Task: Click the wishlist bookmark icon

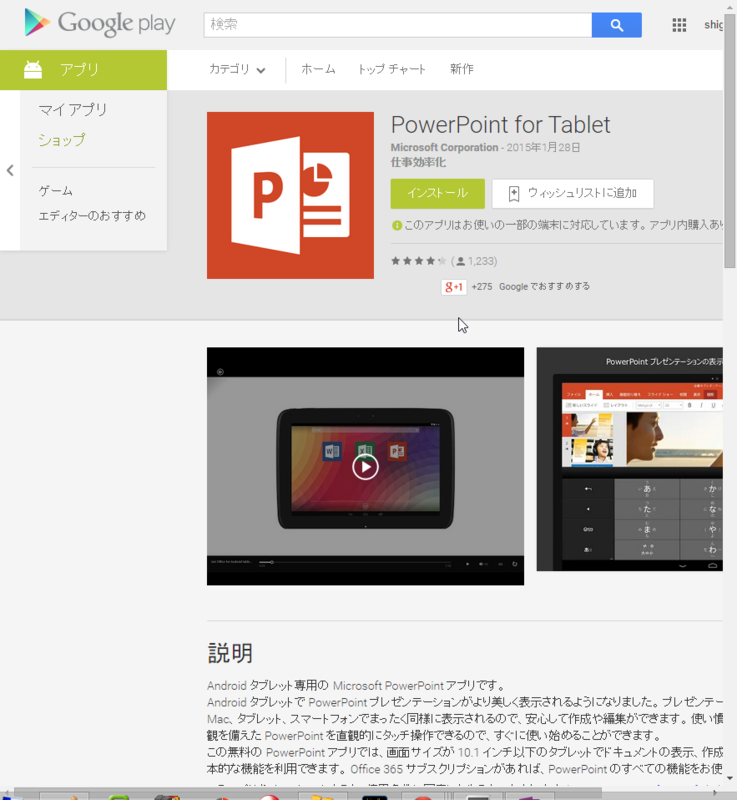Action: tap(514, 194)
